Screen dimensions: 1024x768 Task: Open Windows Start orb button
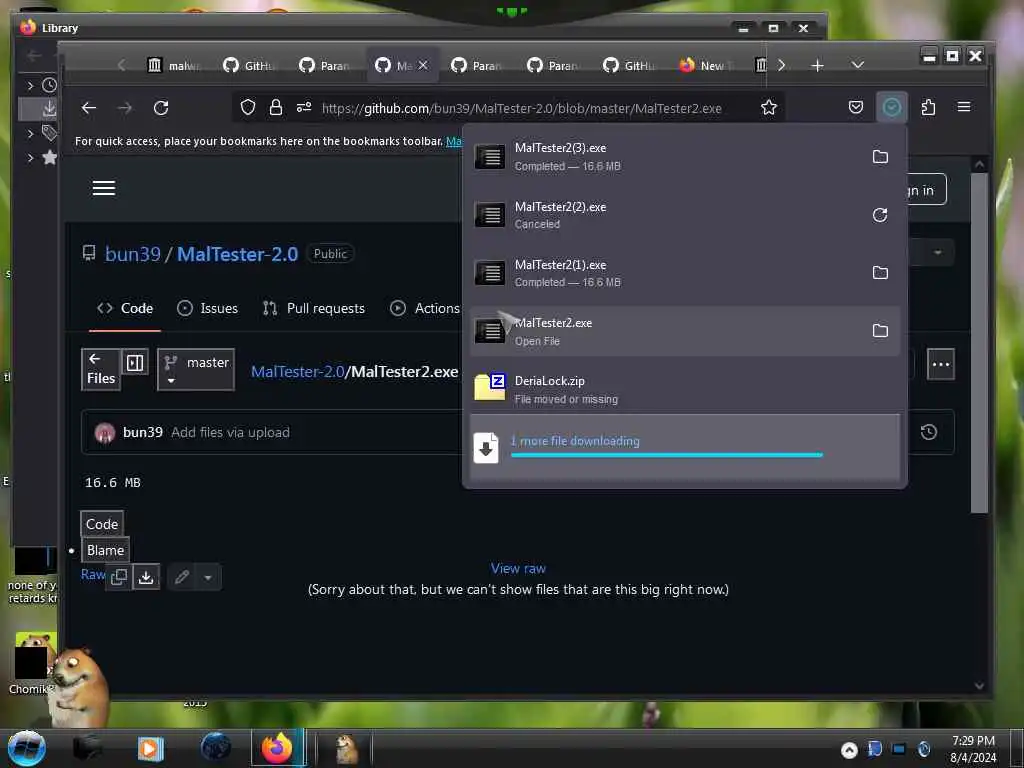(x=27, y=748)
